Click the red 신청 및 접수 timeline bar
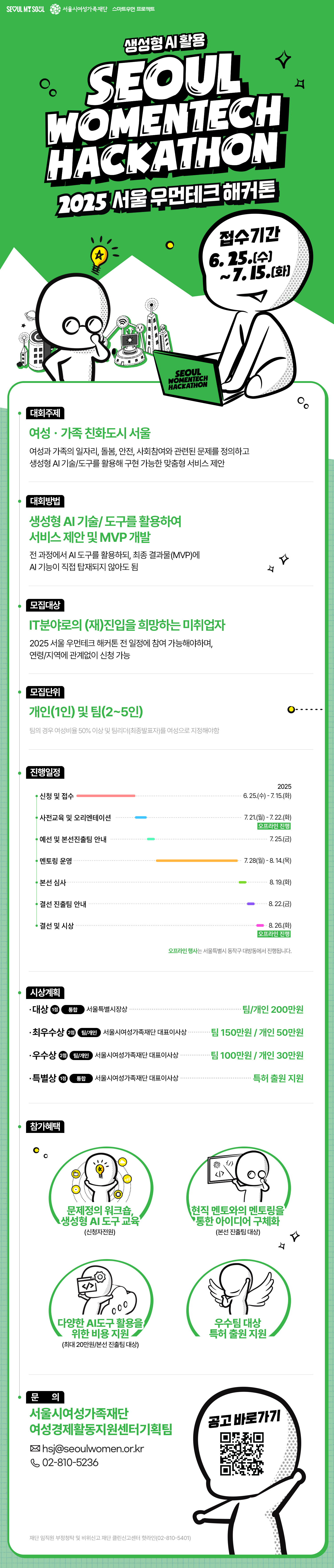 click(106, 795)
